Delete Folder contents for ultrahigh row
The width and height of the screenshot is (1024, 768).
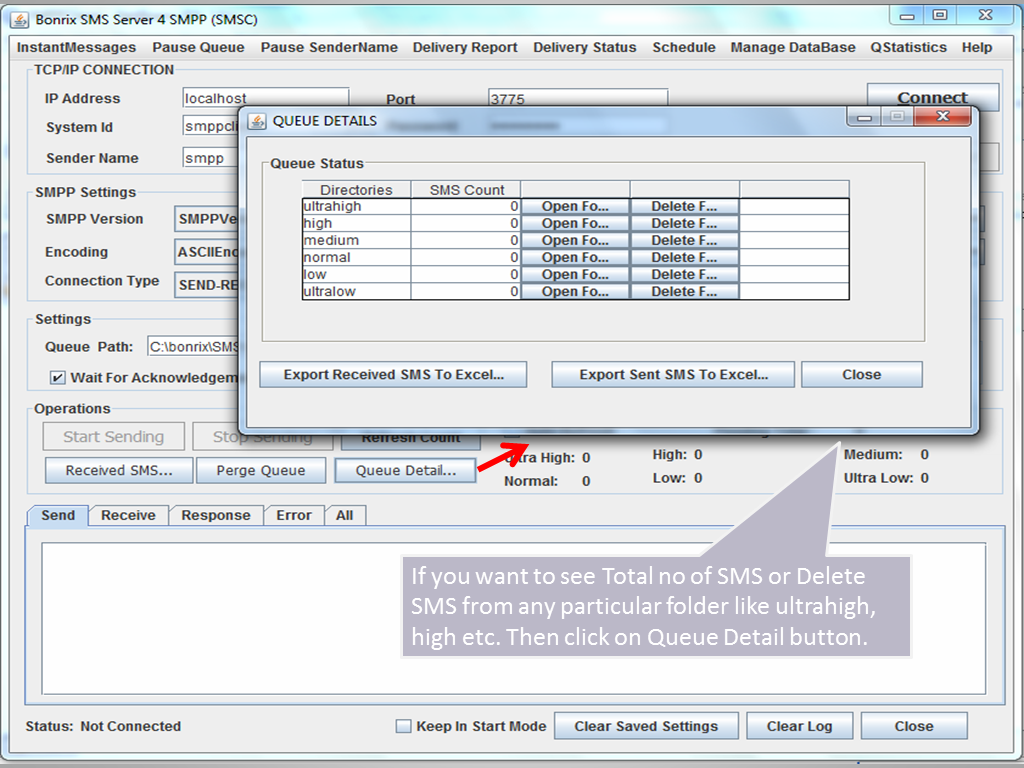(x=684, y=206)
